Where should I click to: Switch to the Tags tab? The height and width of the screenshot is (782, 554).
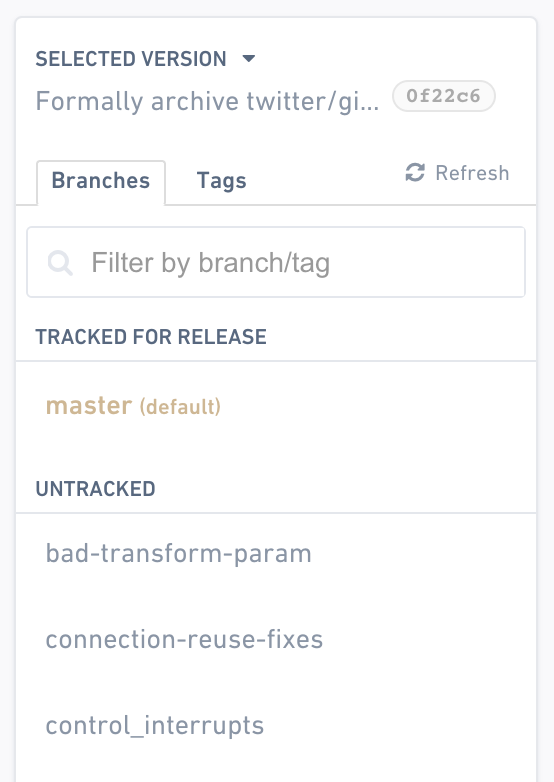[221, 182]
